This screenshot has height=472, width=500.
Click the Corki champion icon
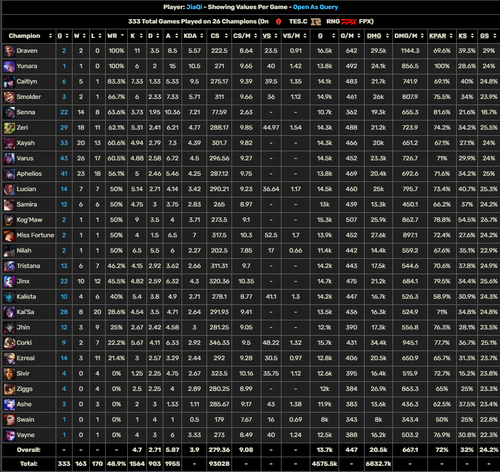pos(9,343)
